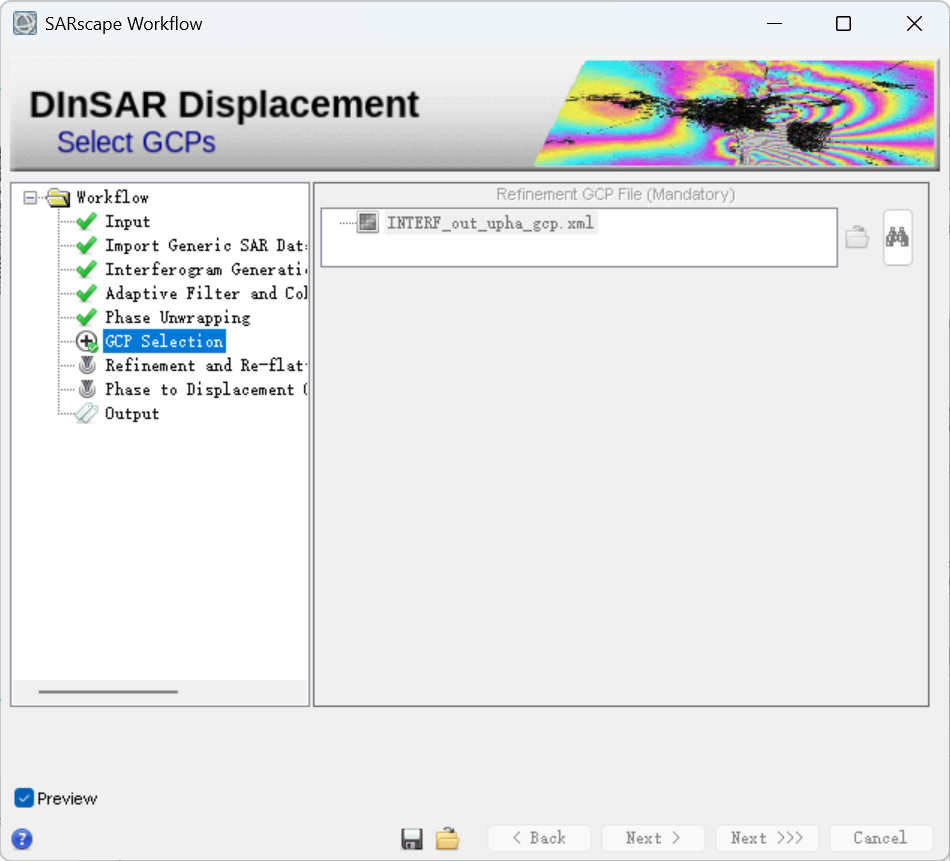
Task: Select the GCP Selection step
Action: tap(164, 341)
